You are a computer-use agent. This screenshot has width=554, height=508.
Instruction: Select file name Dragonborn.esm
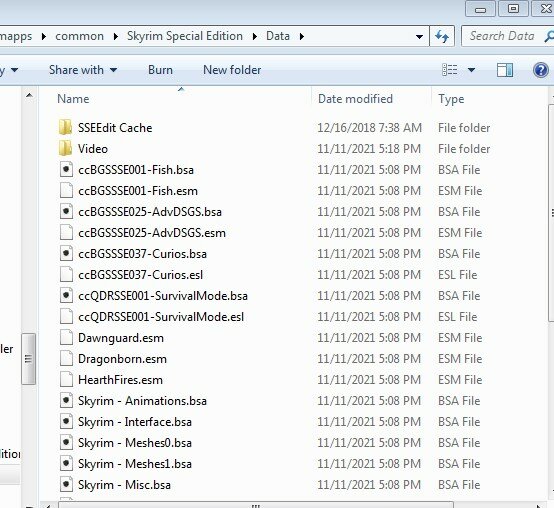(122, 359)
